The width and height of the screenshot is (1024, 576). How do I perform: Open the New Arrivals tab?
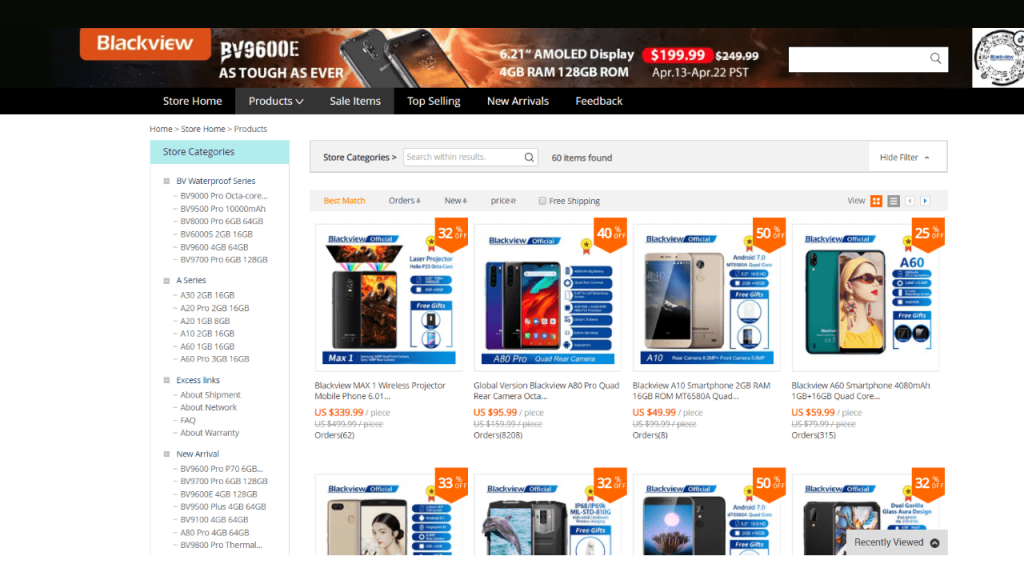coord(518,101)
